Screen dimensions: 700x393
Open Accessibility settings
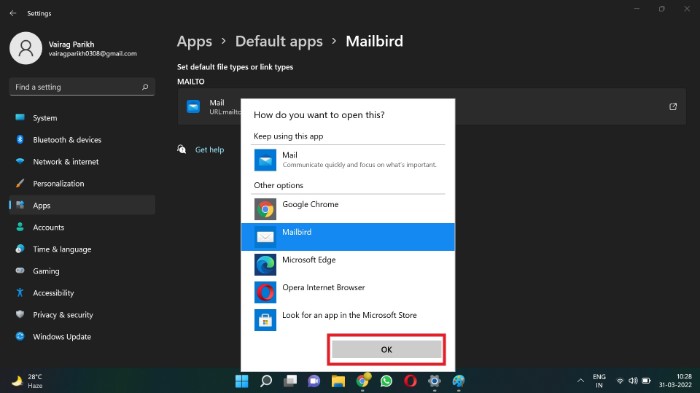point(82,293)
